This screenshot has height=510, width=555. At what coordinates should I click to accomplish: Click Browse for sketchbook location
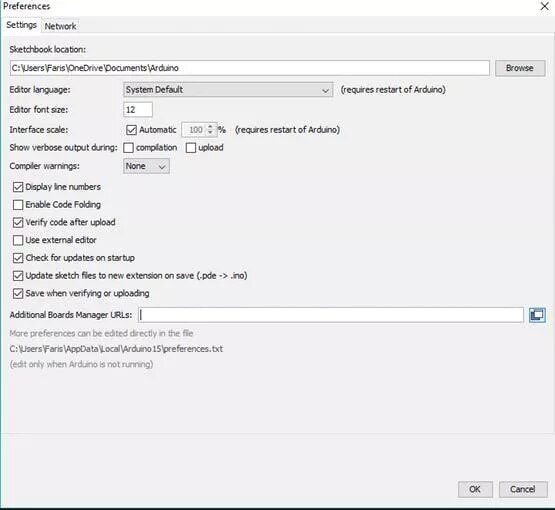click(x=520, y=68)
